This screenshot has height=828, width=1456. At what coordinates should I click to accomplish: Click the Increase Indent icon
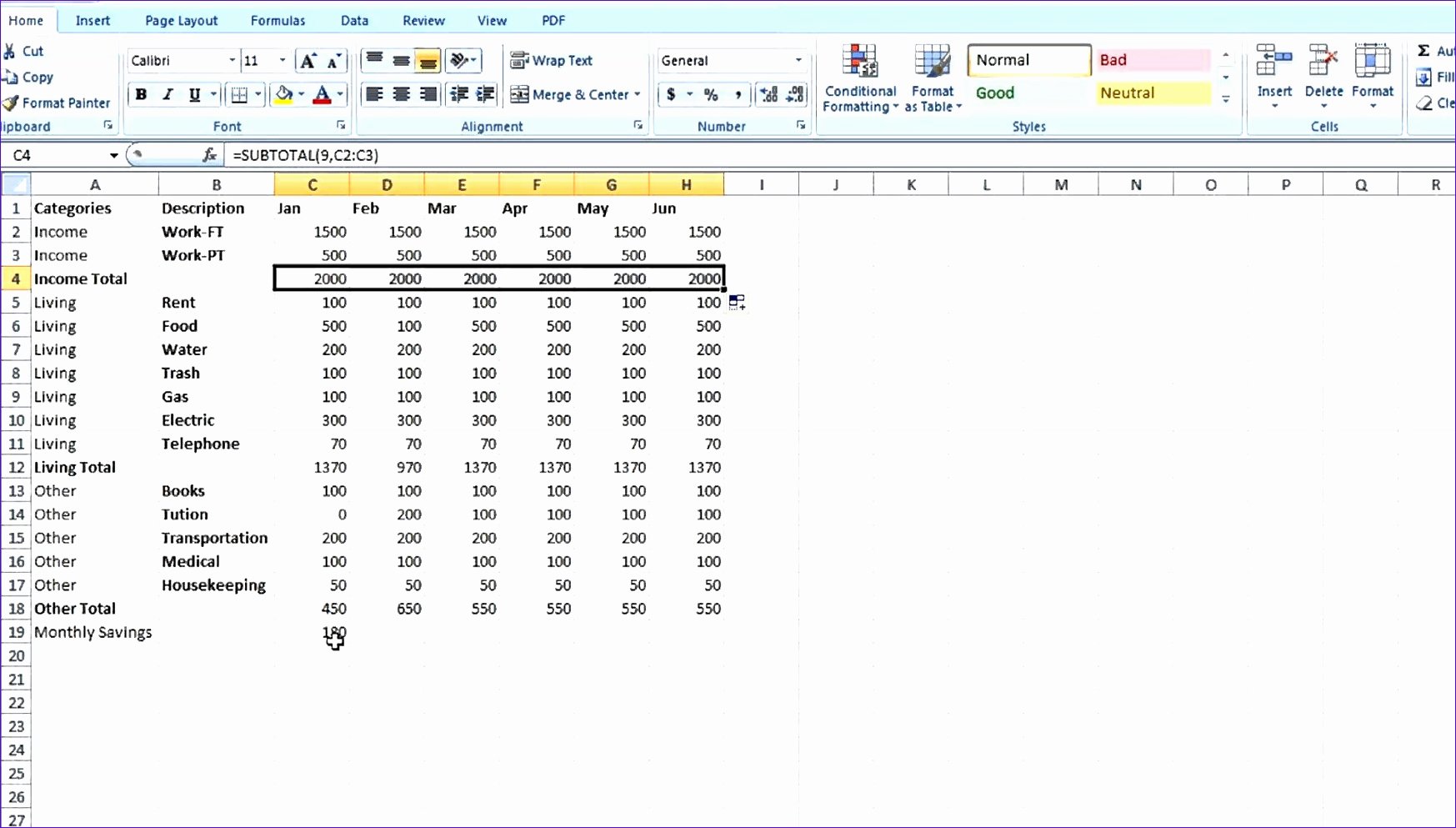[485, 94]
